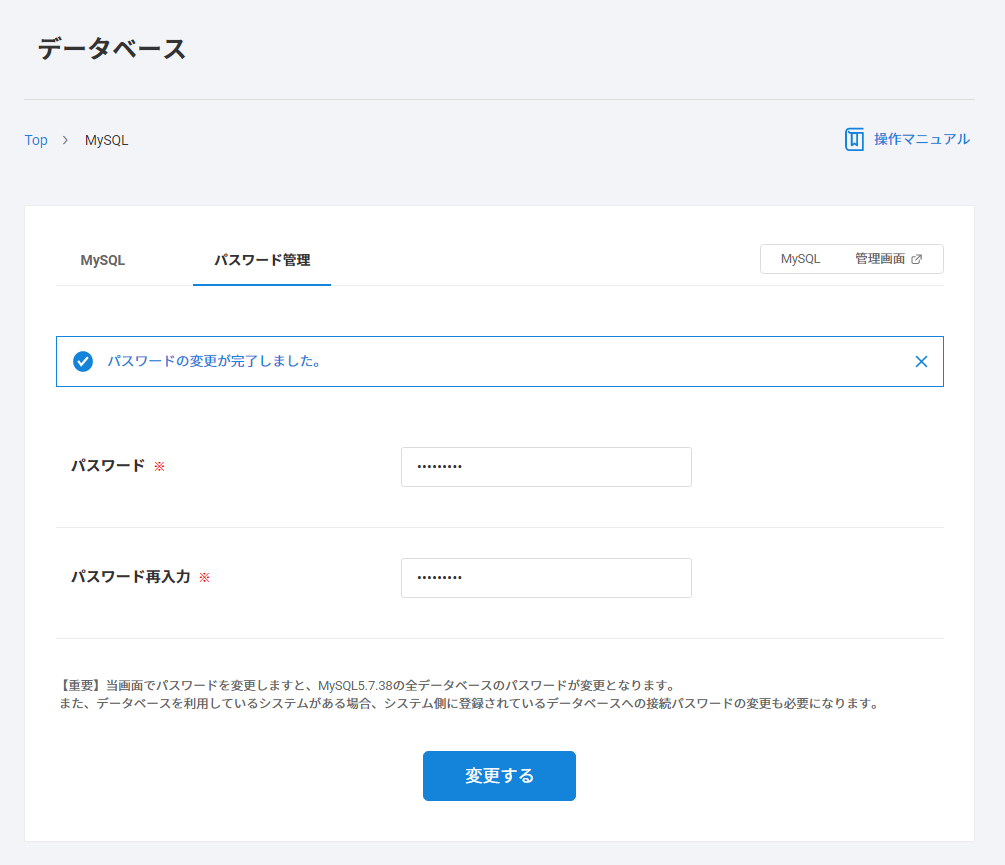Click MySQL in the breadcrumb trail
1005x865 pixels.
(106, 140)
